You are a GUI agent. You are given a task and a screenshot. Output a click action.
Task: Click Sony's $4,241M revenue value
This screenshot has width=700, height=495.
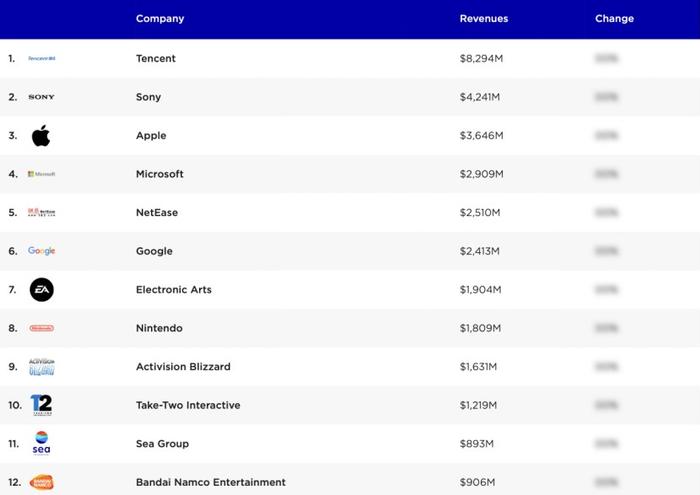click(x=480, y=97)
